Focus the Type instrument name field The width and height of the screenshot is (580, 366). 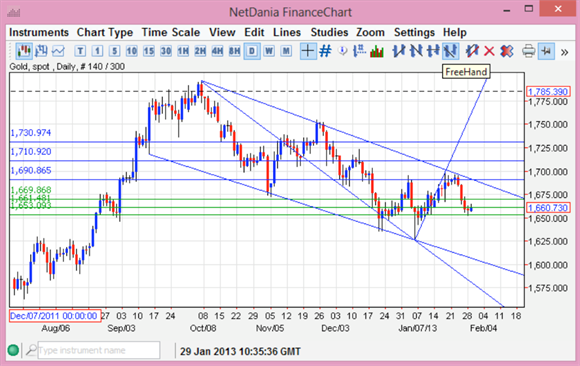coord(98,350)
